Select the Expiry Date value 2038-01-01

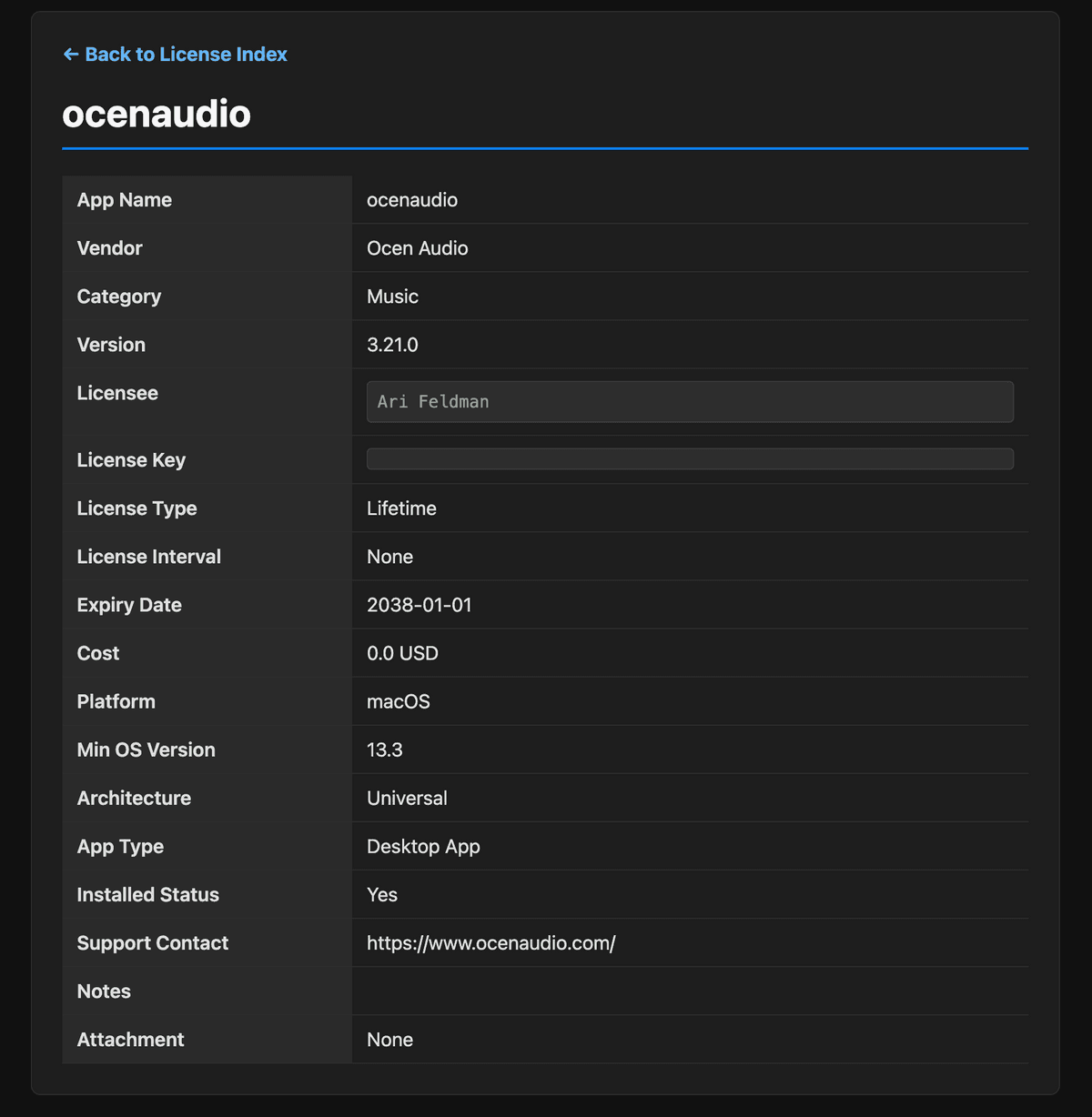pos(420,605)
